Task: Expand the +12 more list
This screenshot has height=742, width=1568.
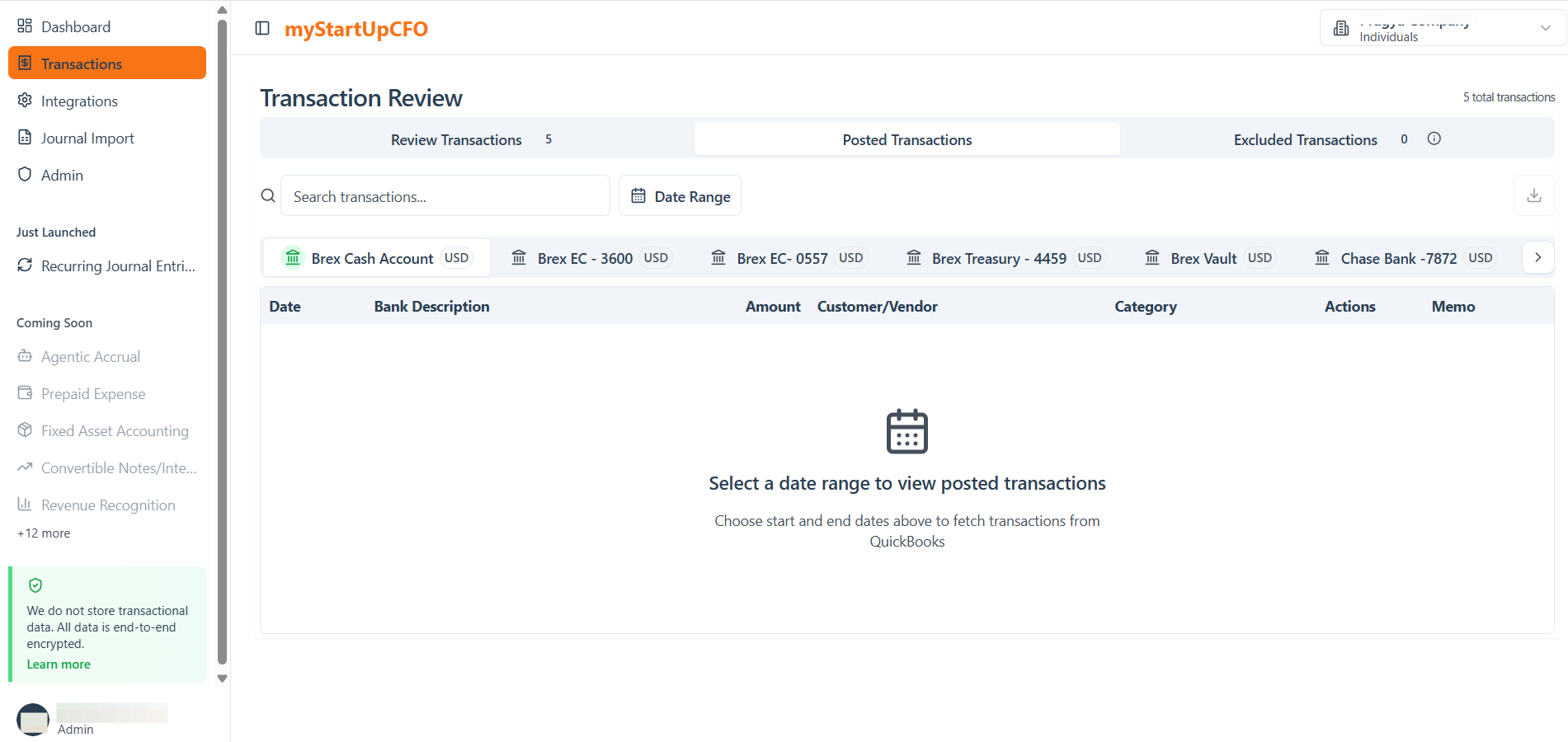Action: [44, 533]
